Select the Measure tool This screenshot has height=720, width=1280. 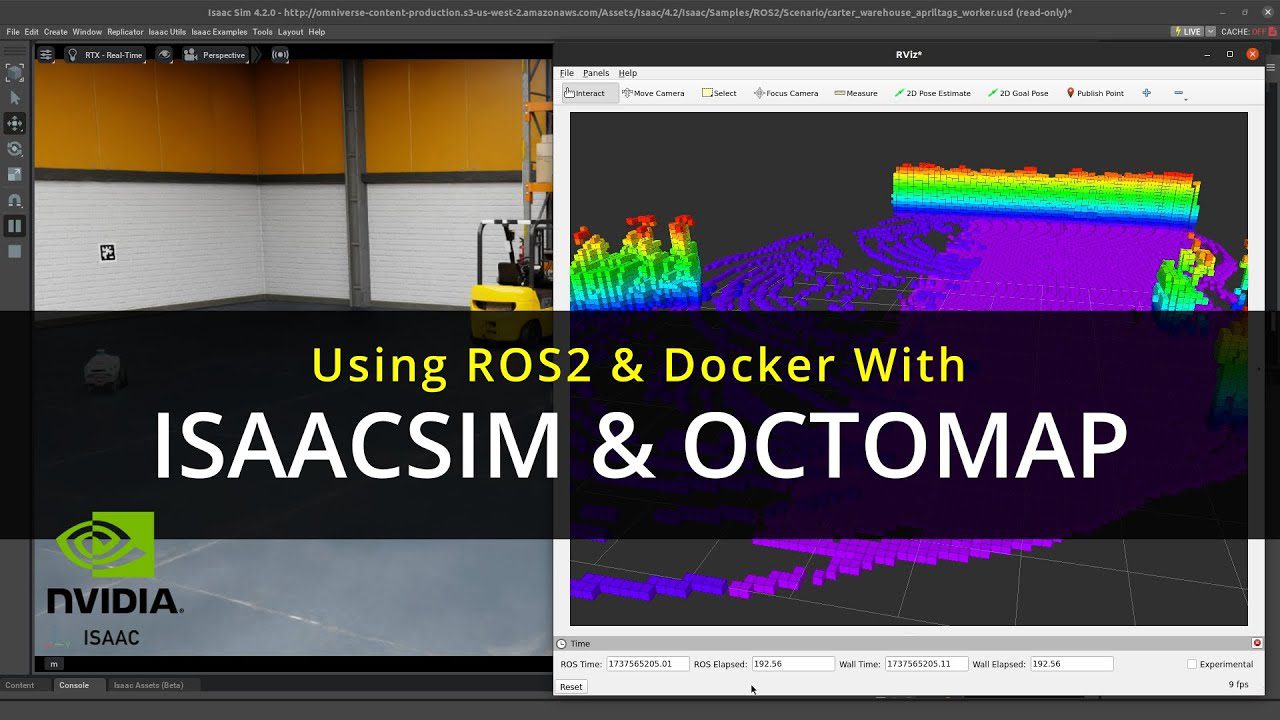pos(856,93)
